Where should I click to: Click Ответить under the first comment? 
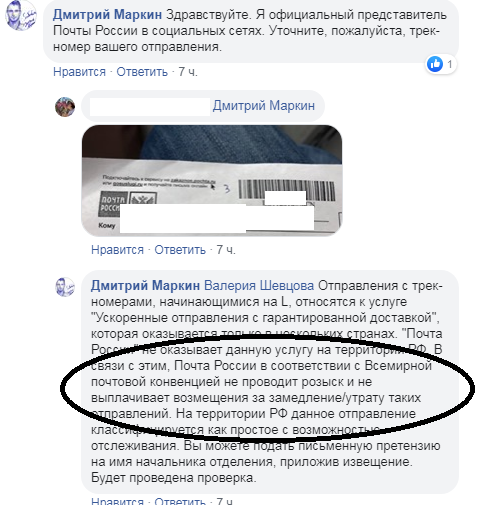point(142,72)
